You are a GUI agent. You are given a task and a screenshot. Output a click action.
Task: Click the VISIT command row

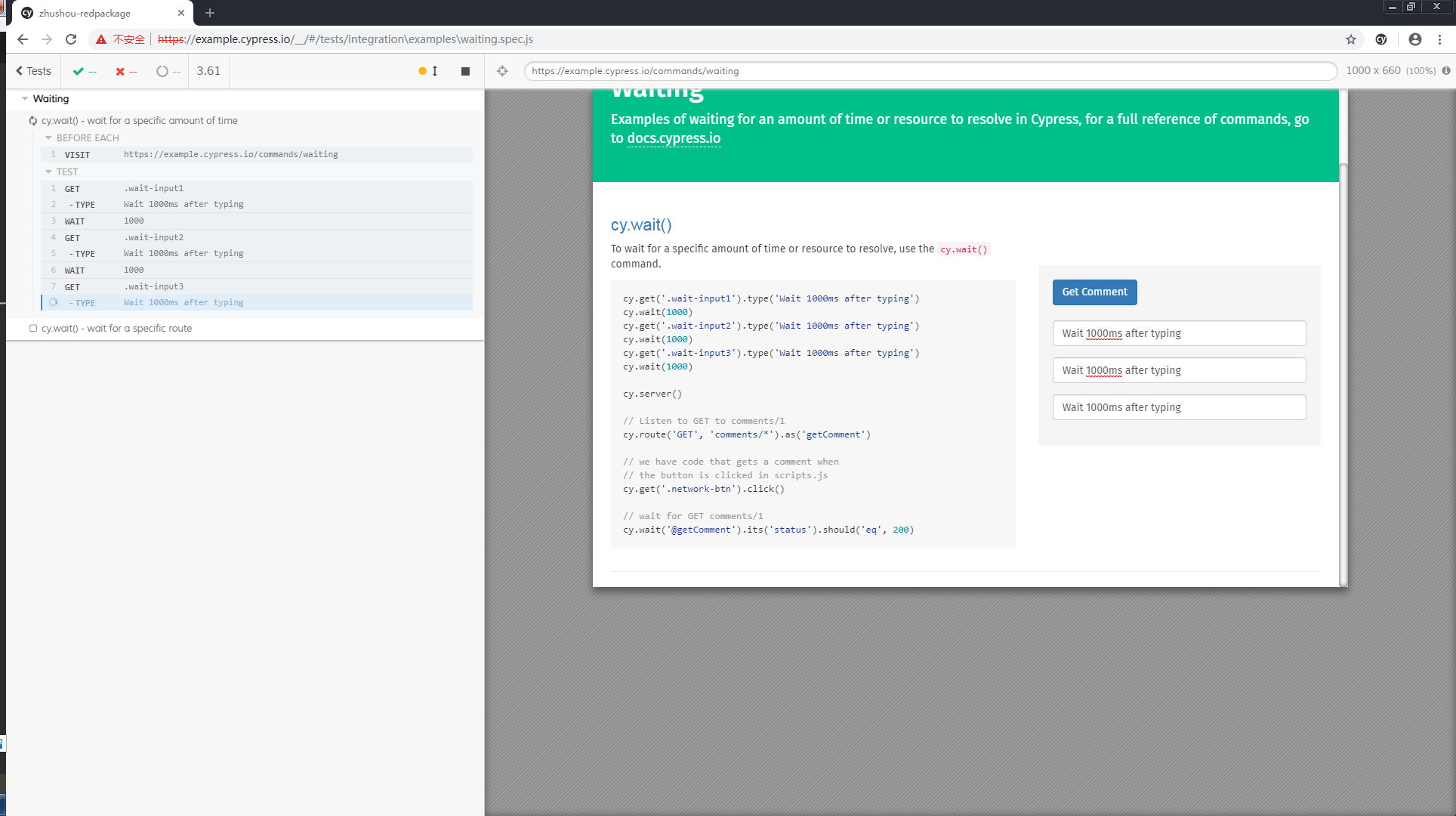point(257,154)
